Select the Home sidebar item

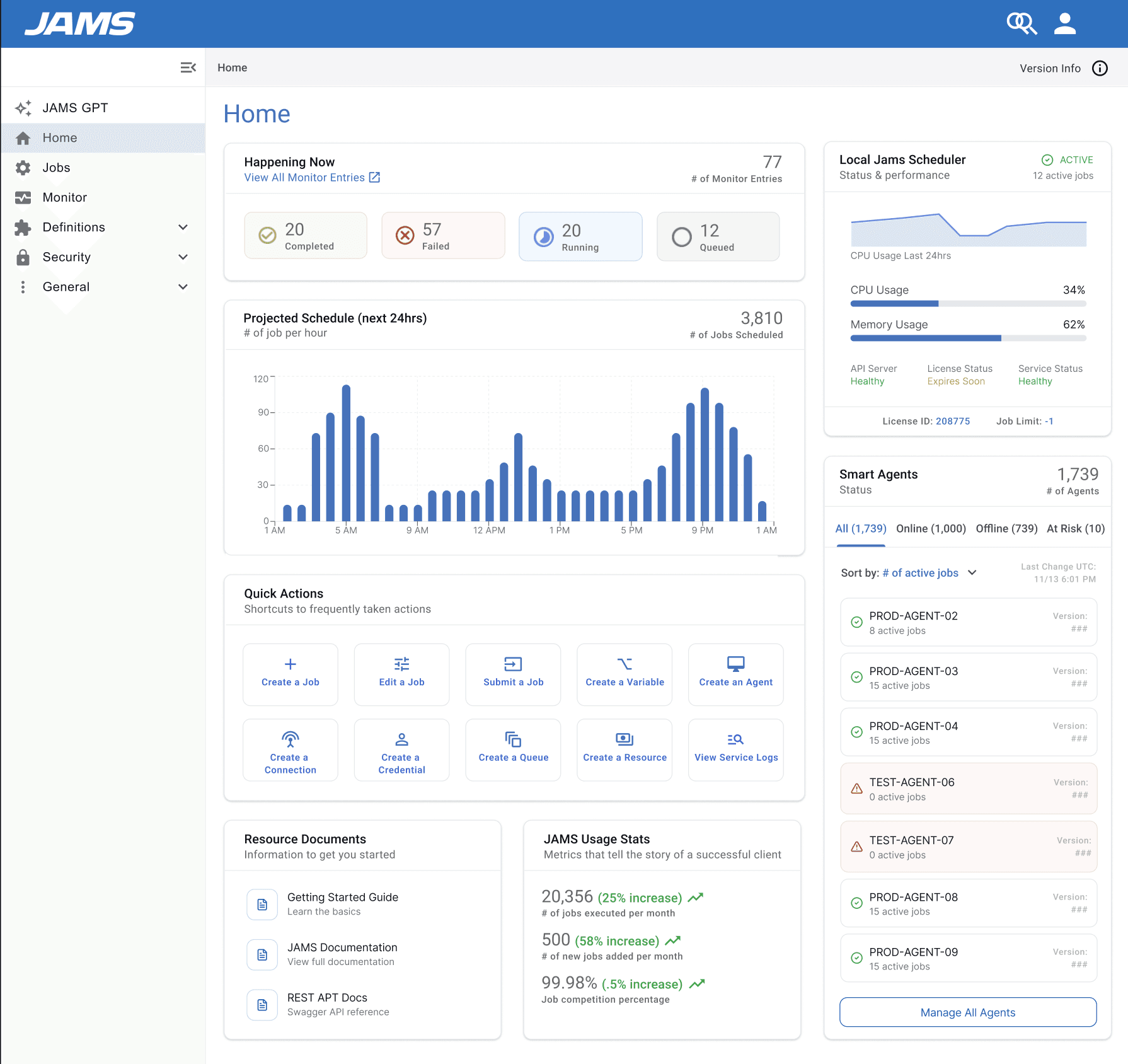click(103, 138)
